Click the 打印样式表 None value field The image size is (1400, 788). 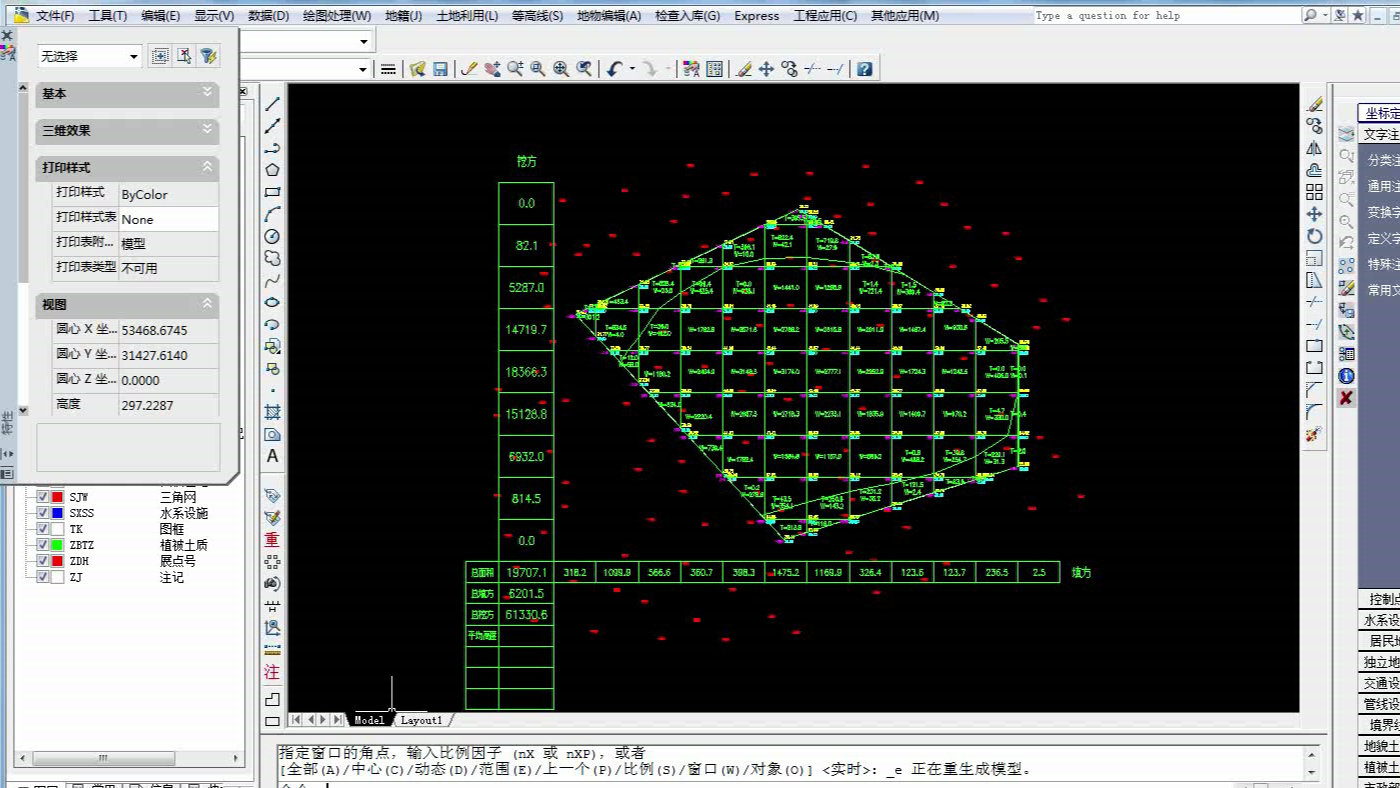click(169, 219)
